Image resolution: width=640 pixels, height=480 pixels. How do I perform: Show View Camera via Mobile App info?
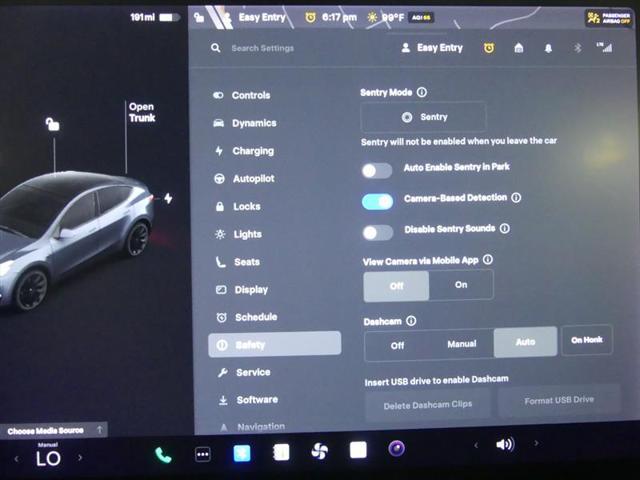click(488, 260)
